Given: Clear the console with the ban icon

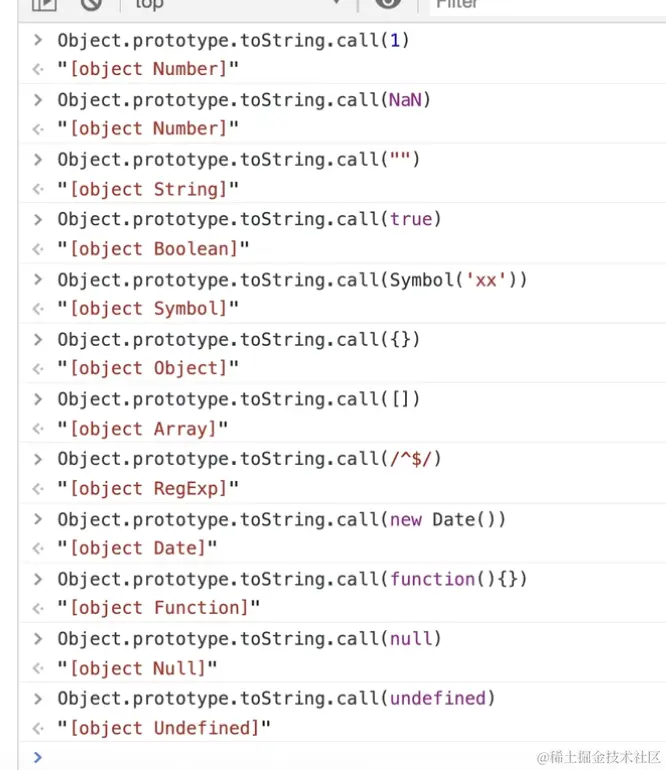Looking at the screenshot, I should 91,4.
